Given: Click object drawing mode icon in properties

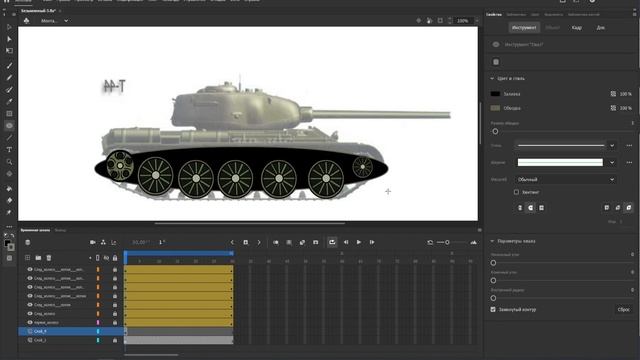Looking at the screenshot, I should click(x=496, y=62).
